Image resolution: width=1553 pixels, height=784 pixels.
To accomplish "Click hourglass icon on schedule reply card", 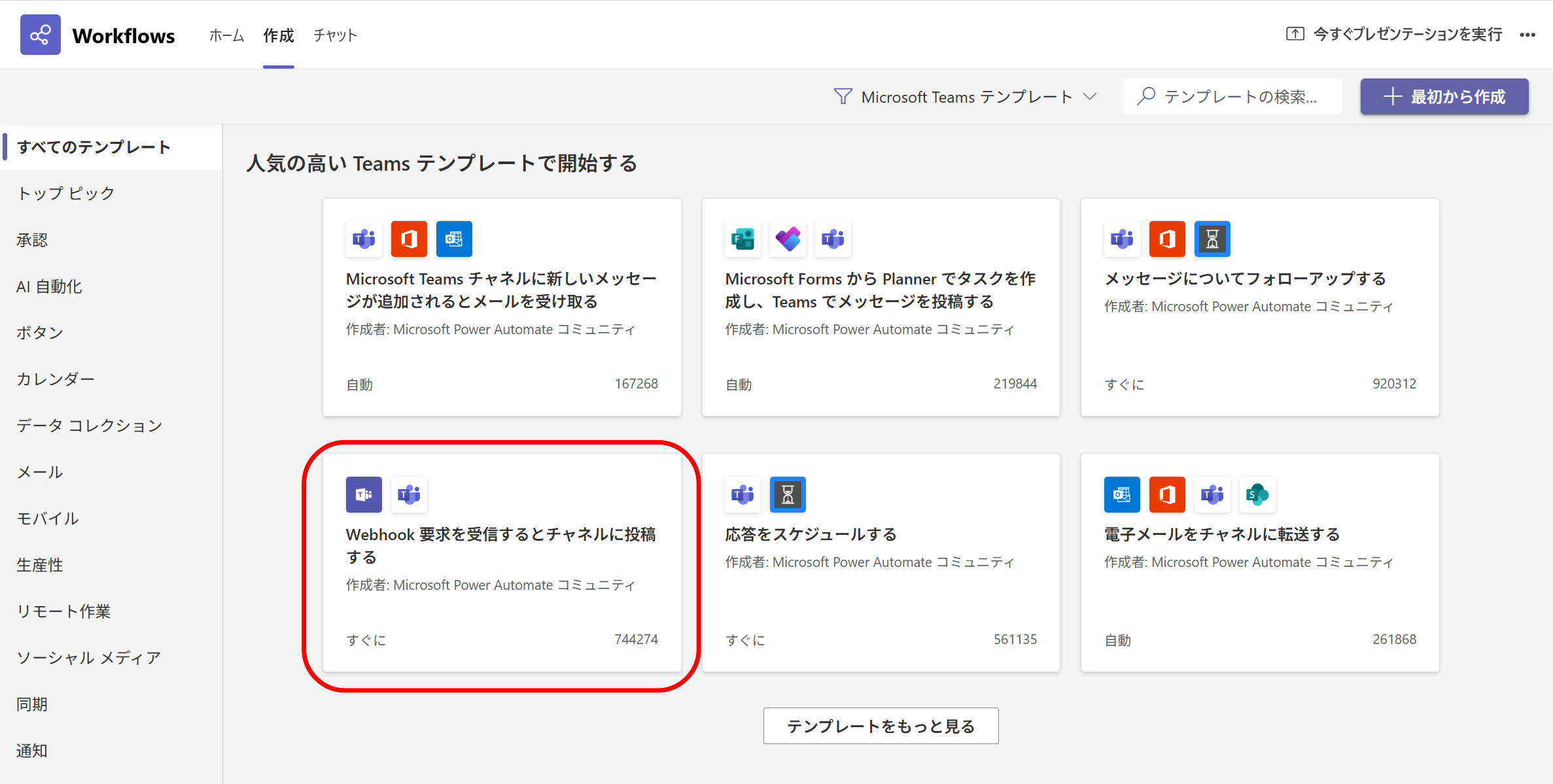I will coord(788,494).
